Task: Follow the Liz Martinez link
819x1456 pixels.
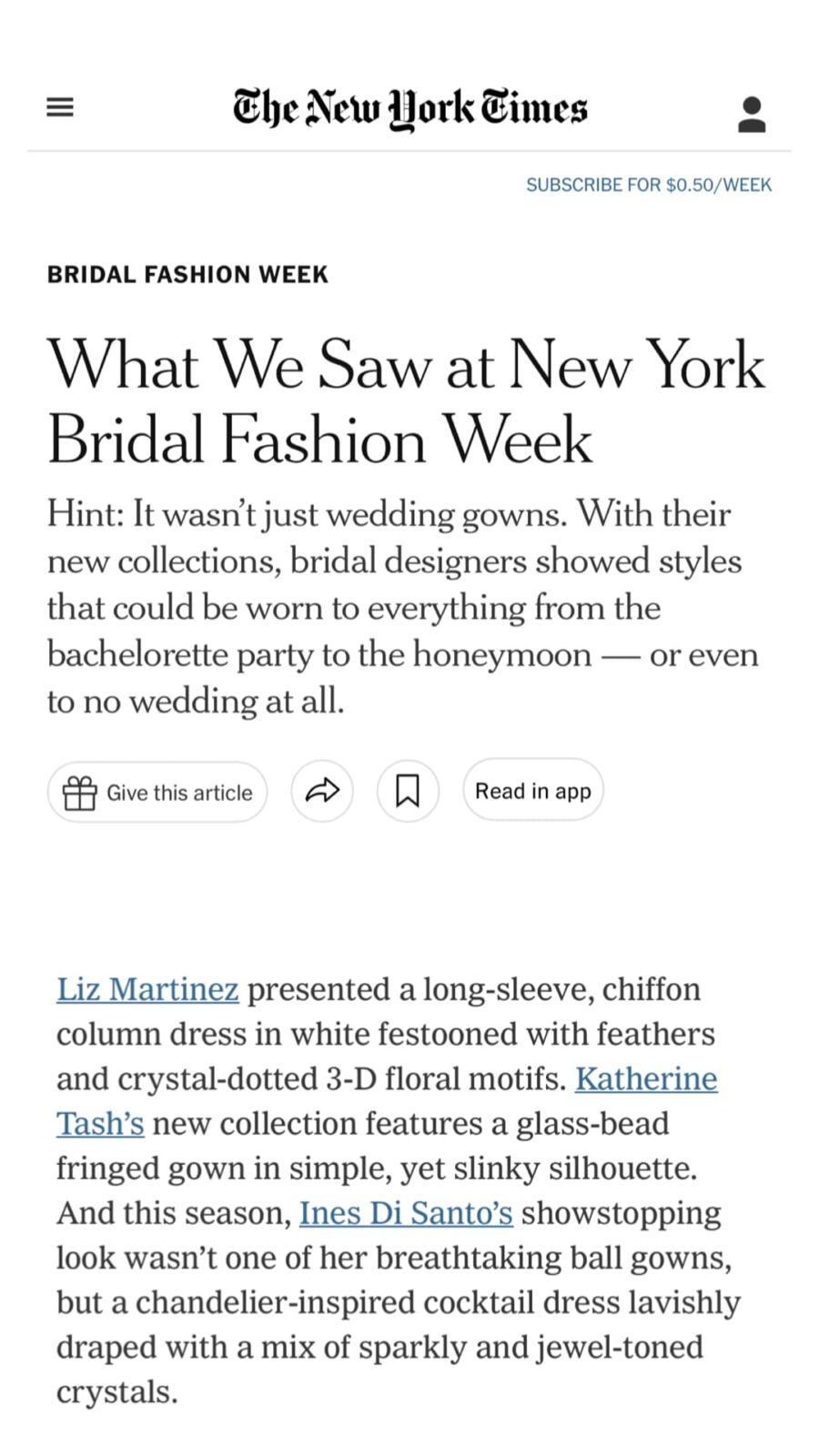Action: [x=147, y=989]
